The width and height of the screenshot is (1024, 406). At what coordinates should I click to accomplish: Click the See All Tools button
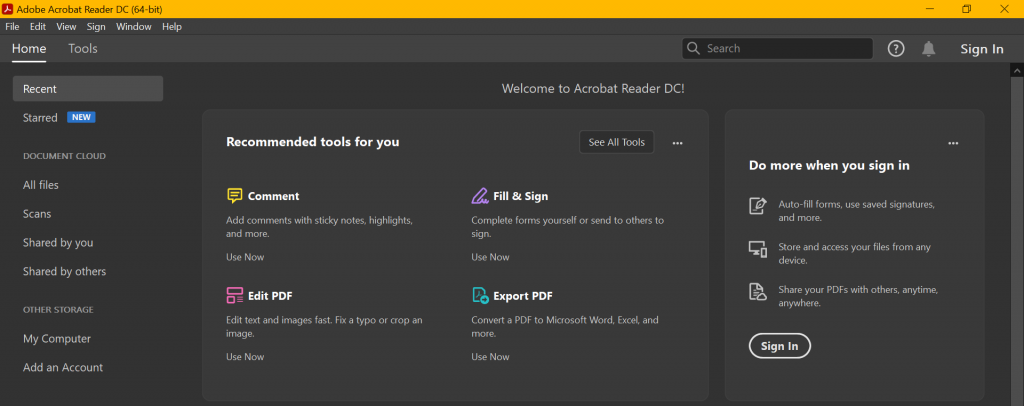[616, 142]
